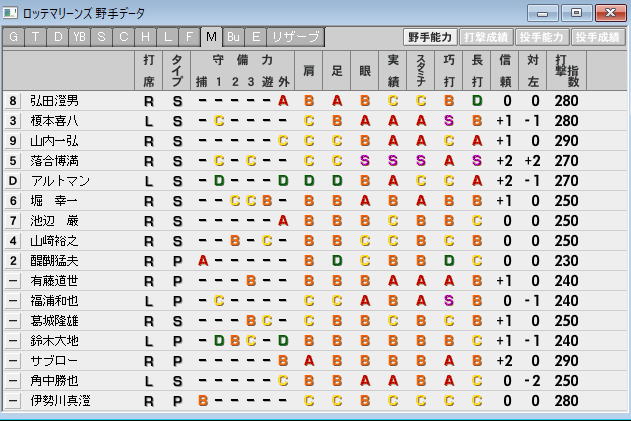Viewport: 631px width, 421px height.
Task: Open the リザーブ tab
Action: 296,37
